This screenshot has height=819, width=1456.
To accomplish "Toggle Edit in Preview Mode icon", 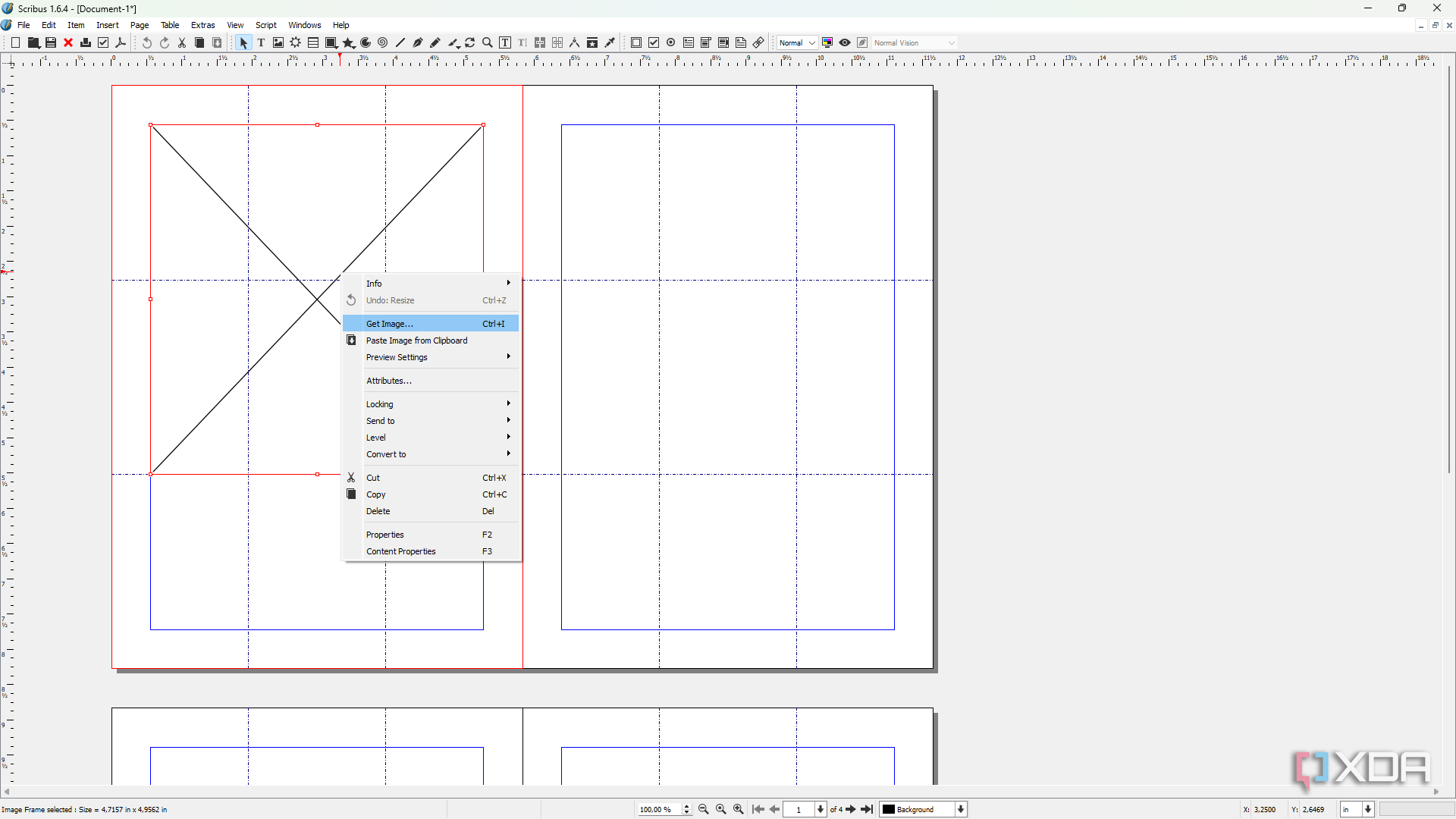I will 862,43.
